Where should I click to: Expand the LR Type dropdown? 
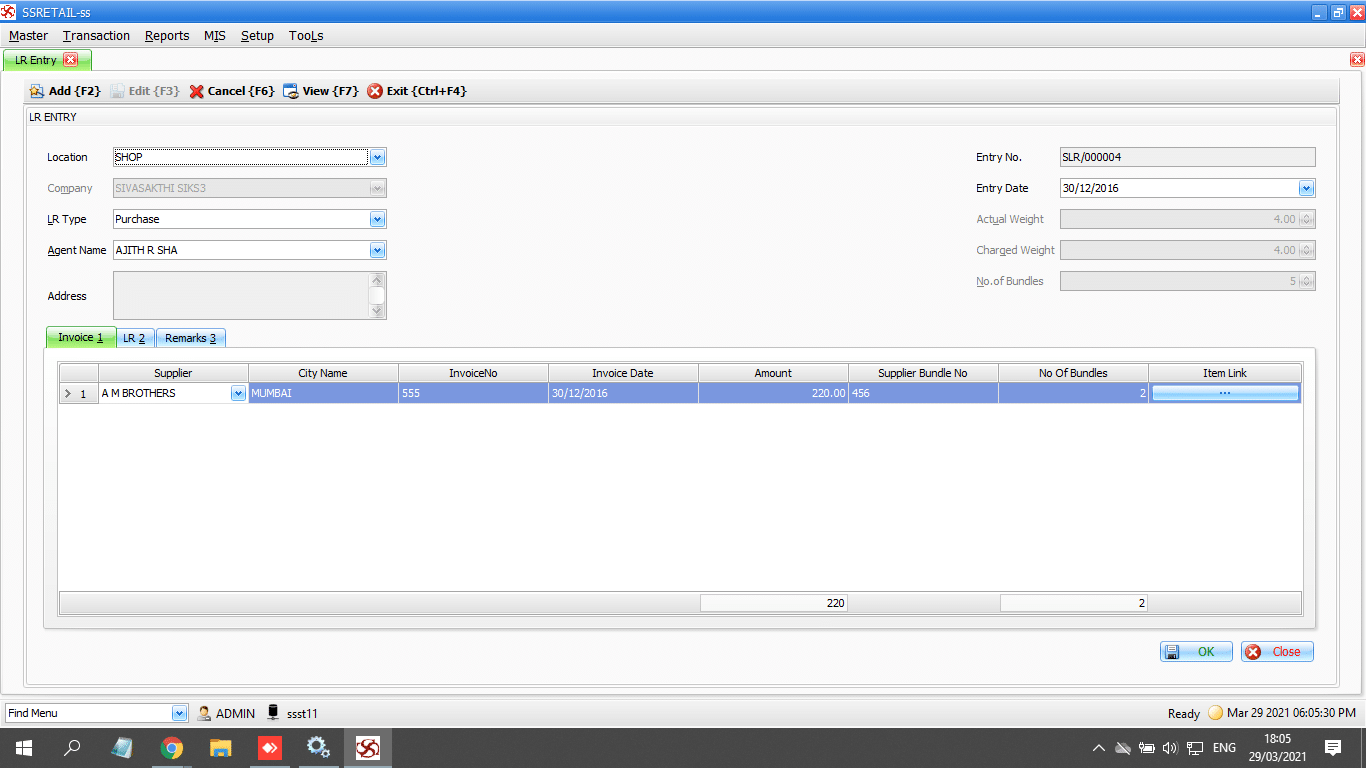coord(378,219)
